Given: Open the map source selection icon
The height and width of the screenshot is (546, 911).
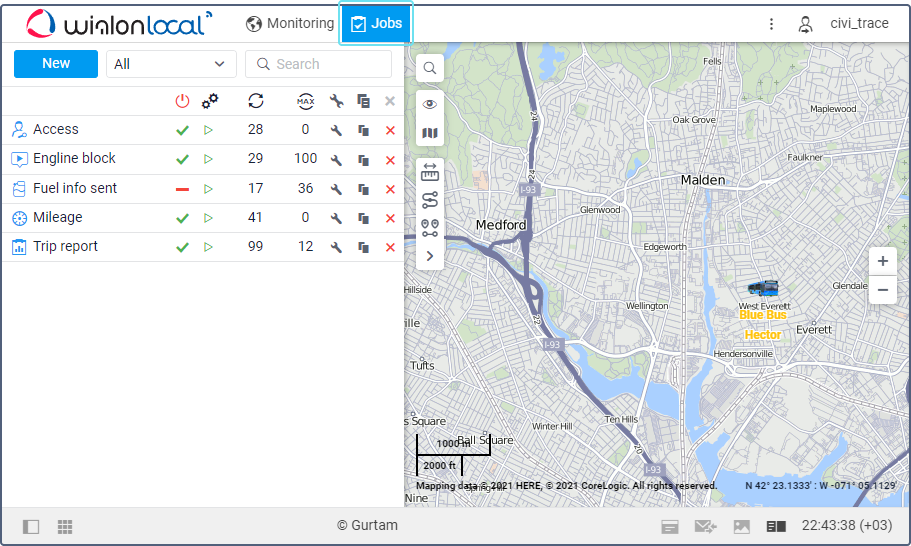Looking at the screenshot, I should 430,133.
